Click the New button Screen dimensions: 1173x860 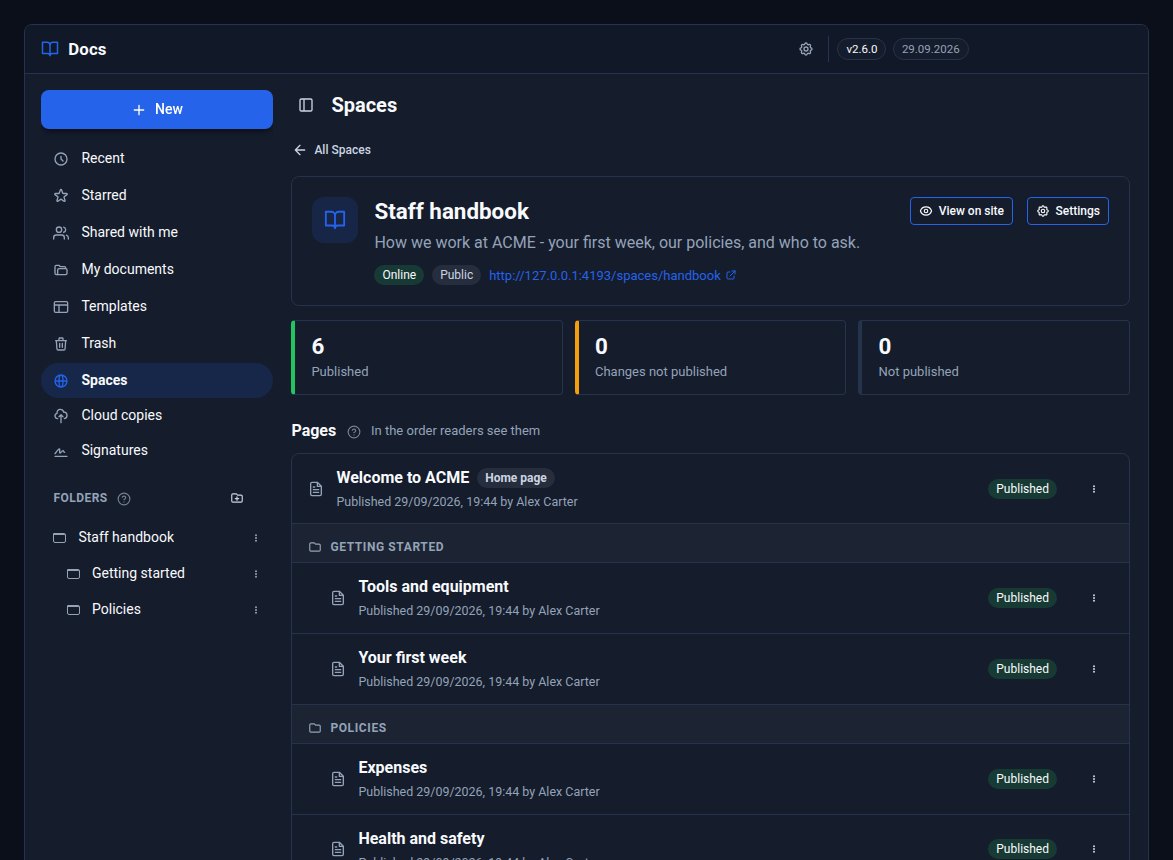click(x=157, y=109)
